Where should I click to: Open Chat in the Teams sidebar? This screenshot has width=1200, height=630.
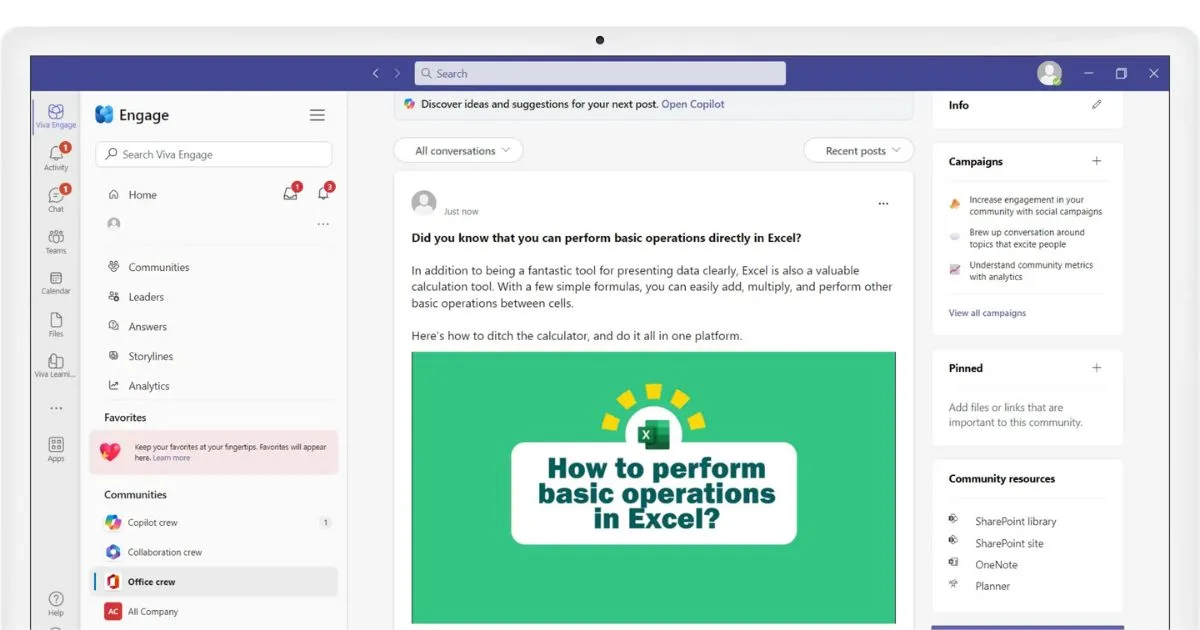click(56, 198)
